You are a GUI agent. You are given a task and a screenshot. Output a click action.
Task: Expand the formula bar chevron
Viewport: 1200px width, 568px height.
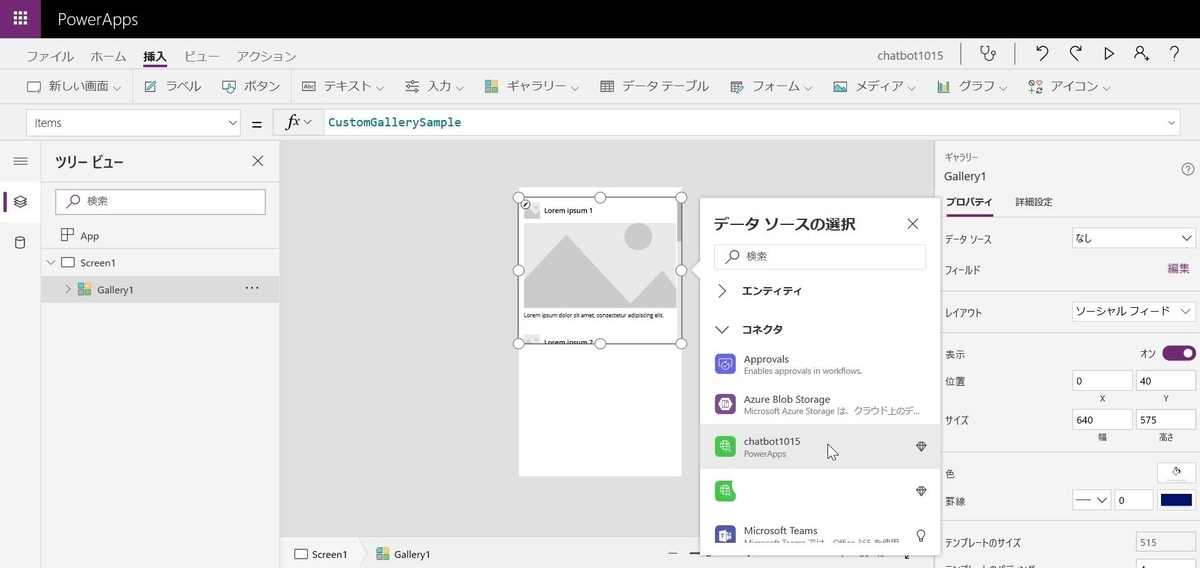pos(1172,123)
